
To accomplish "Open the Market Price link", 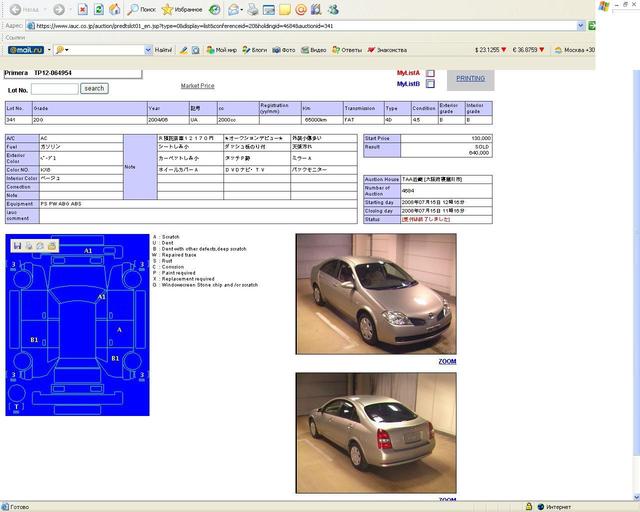I will [x=198, y=86].
